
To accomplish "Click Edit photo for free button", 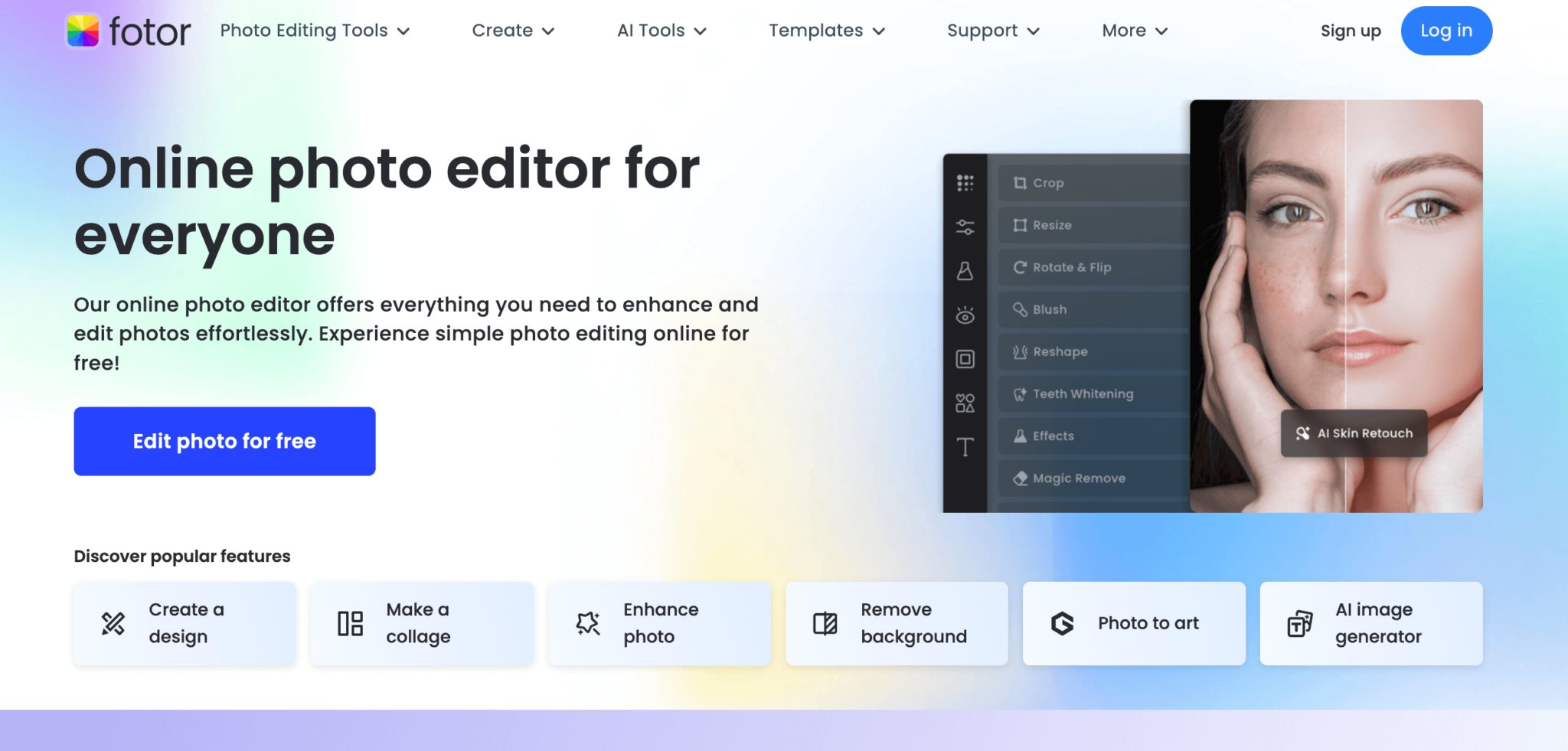I will tap(224, 441).
